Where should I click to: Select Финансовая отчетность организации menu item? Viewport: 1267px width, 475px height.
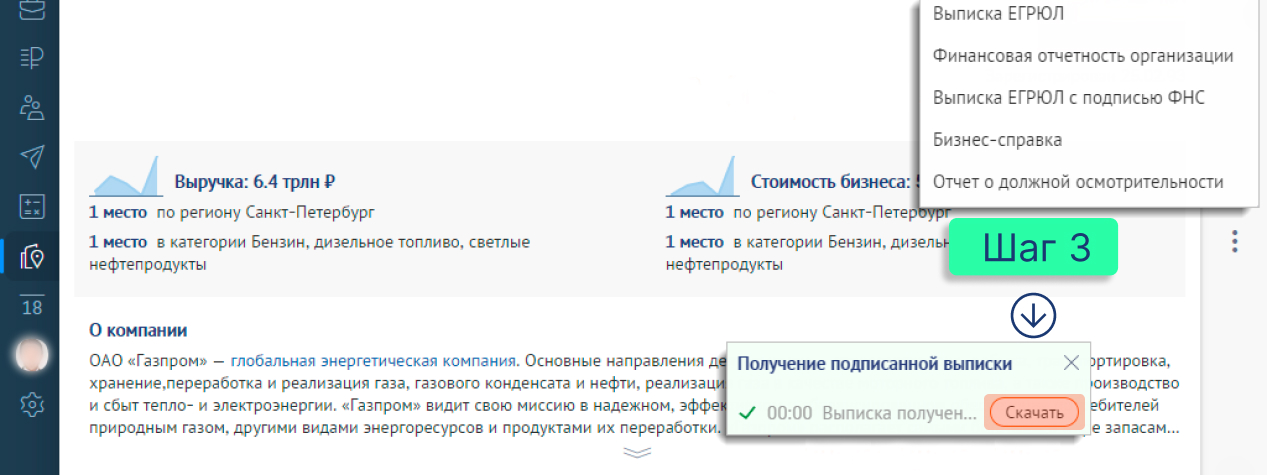[1083, 56]
